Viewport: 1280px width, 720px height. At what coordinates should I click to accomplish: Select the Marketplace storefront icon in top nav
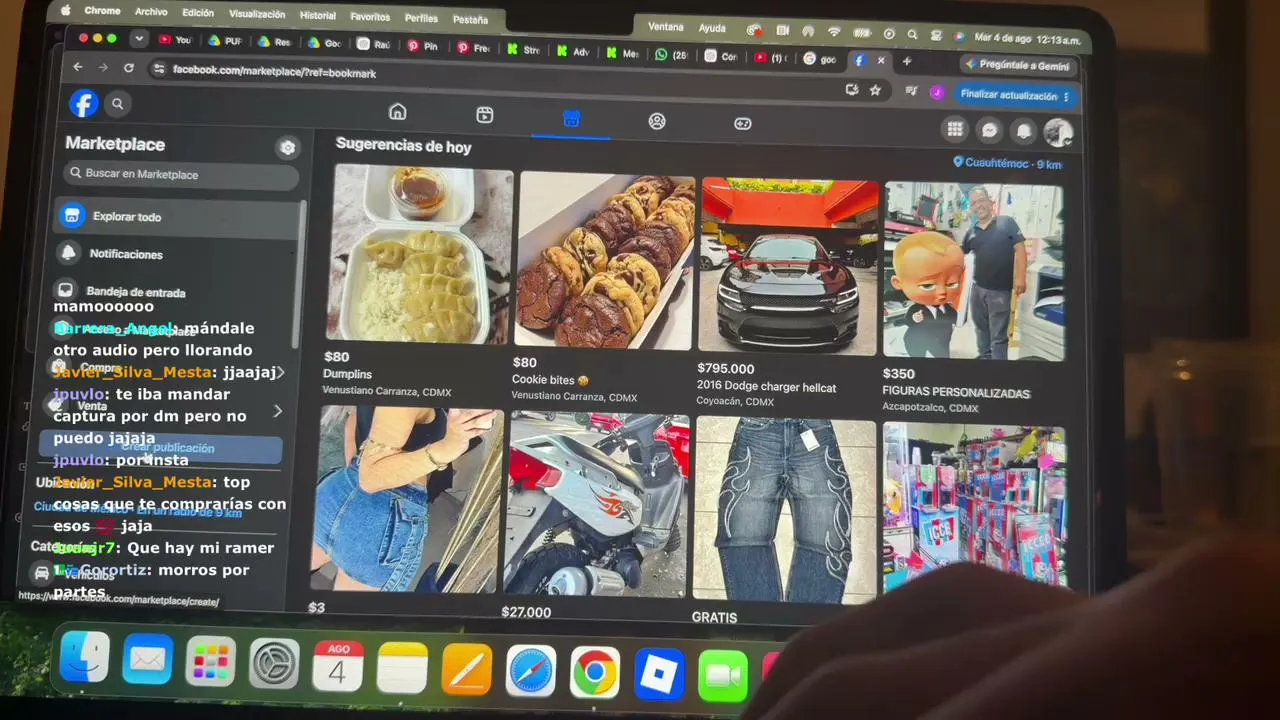[571, 119]
